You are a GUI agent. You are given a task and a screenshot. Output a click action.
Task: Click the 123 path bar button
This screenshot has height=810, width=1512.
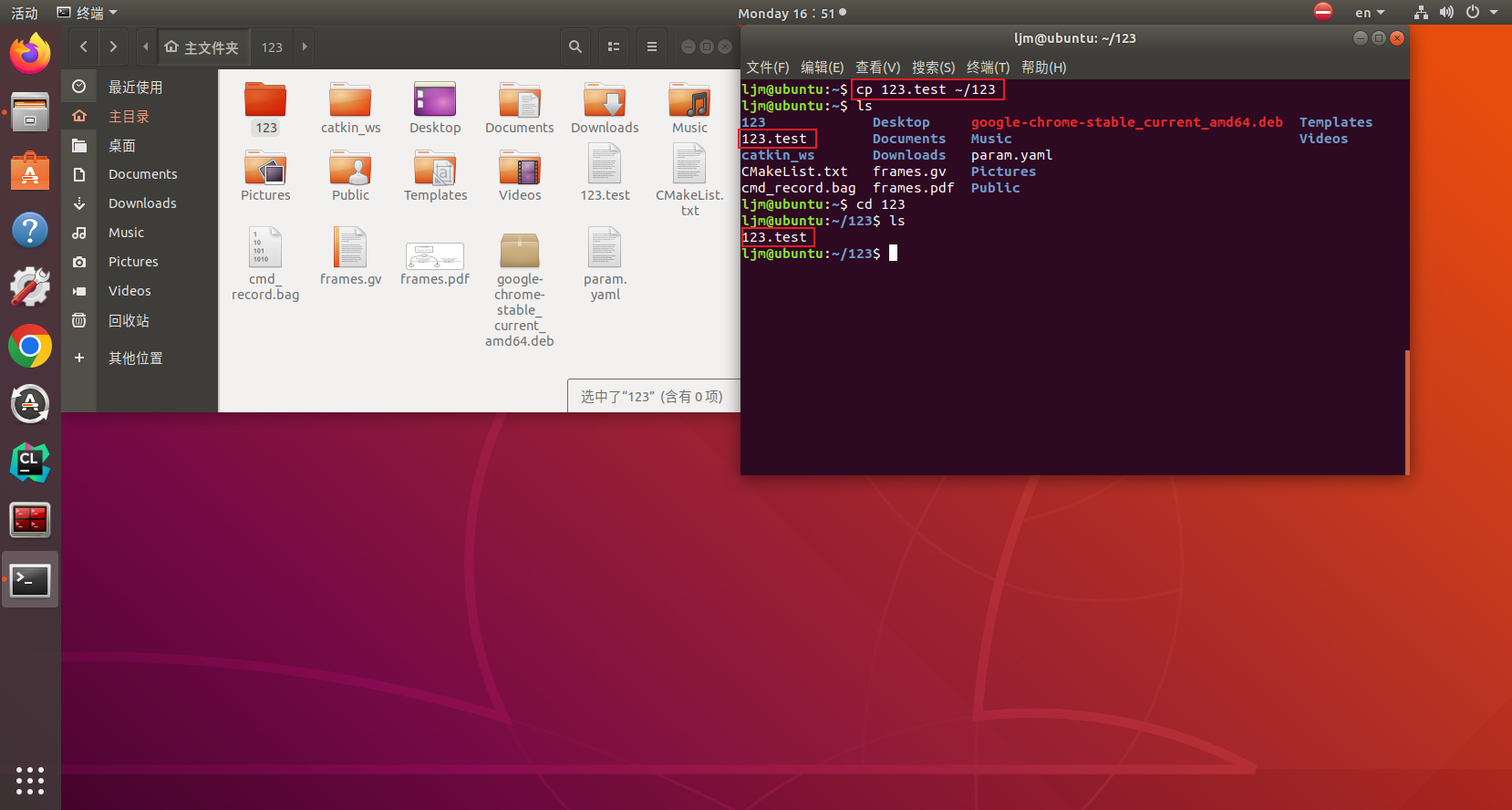(272, 47)
